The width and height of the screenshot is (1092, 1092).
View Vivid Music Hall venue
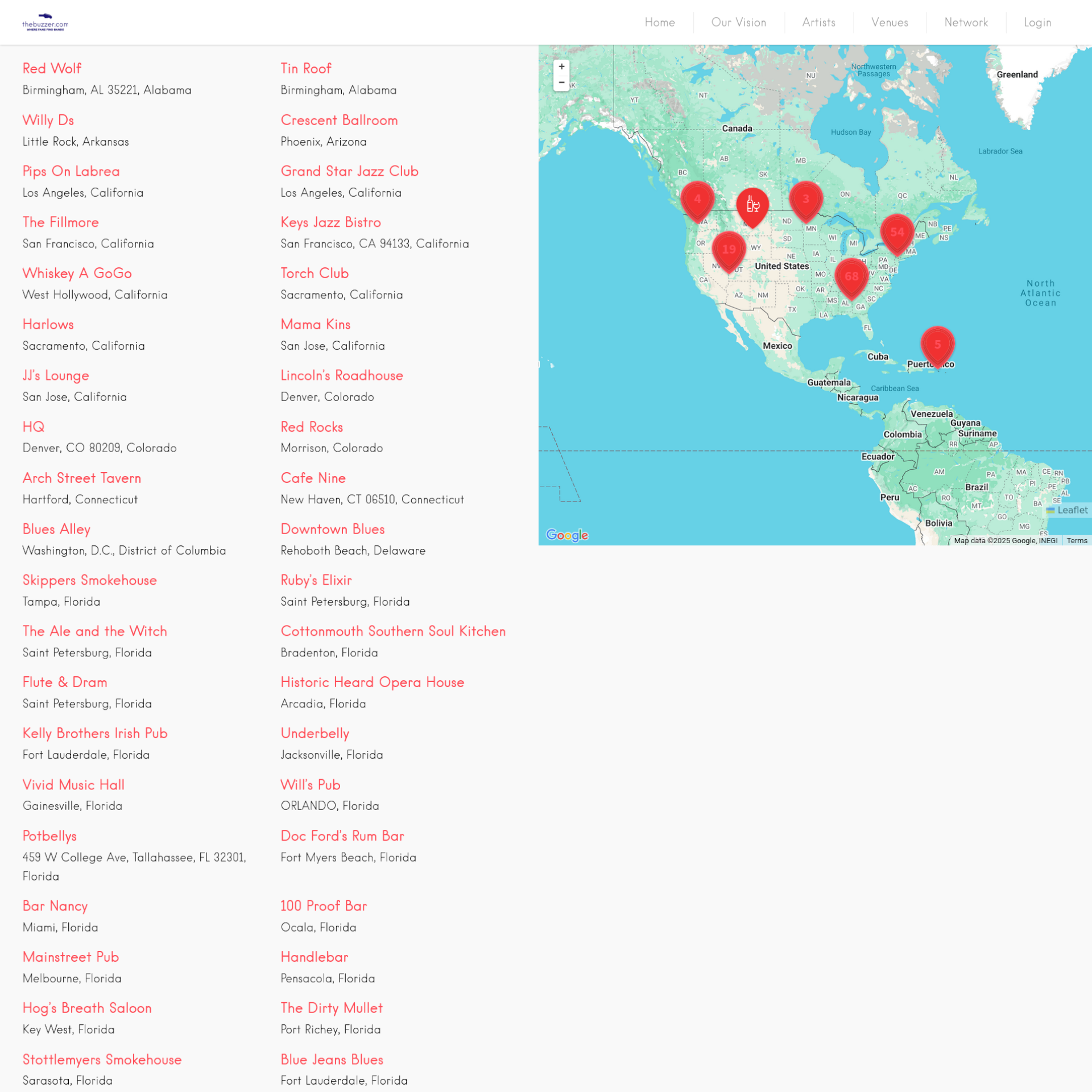pos(73,785)
